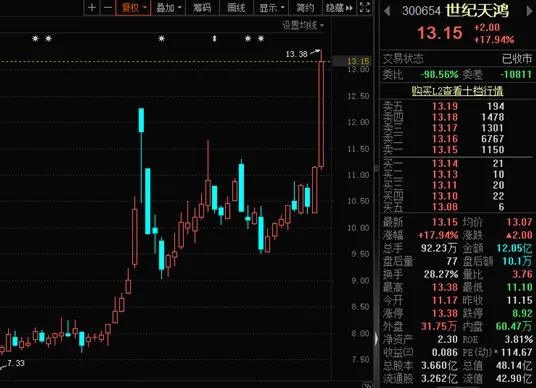Go to previous stock with left arrow

pyautogui.click(x=387, y=11)
